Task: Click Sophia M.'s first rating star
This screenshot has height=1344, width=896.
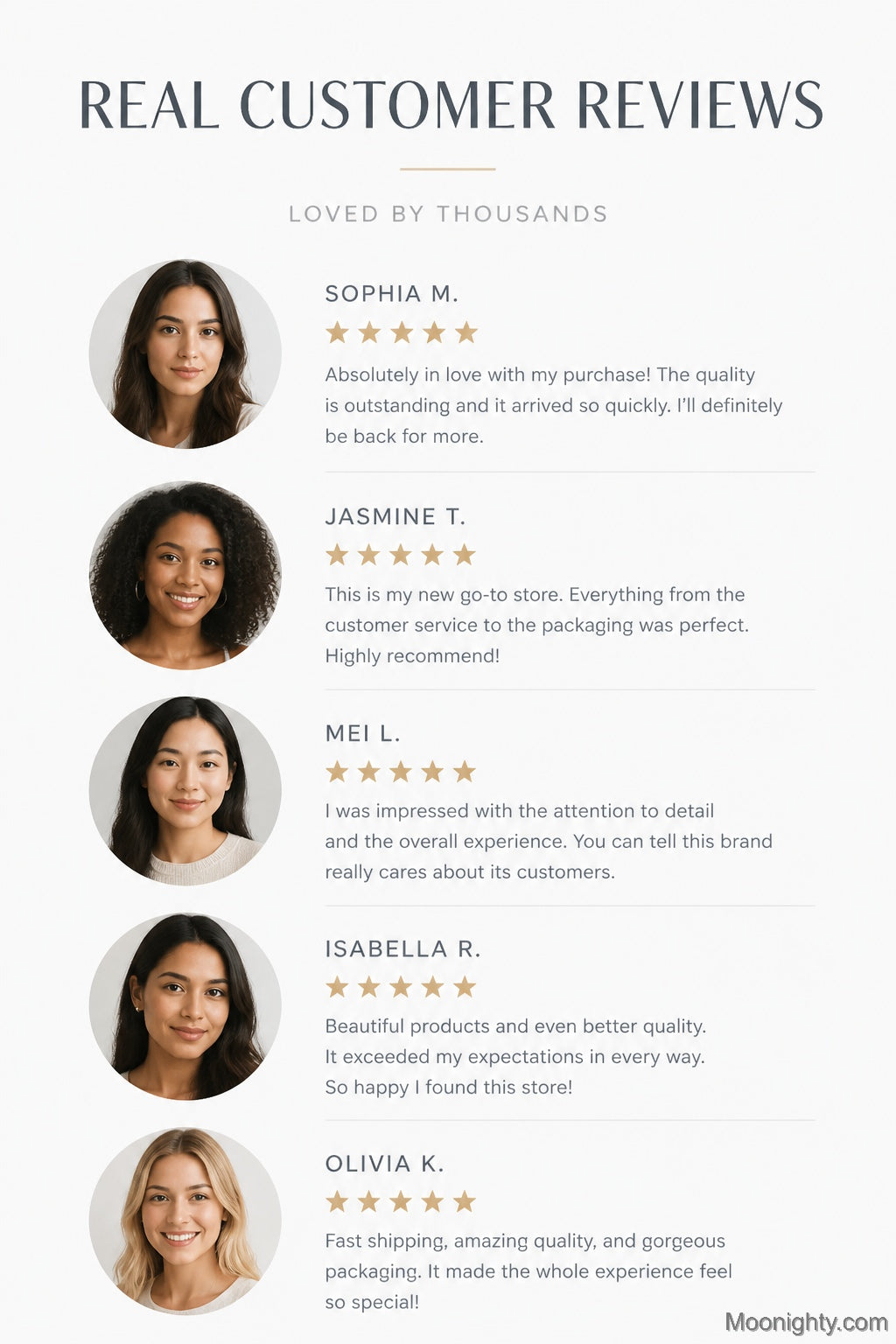Action: click(x=337, y=332)
